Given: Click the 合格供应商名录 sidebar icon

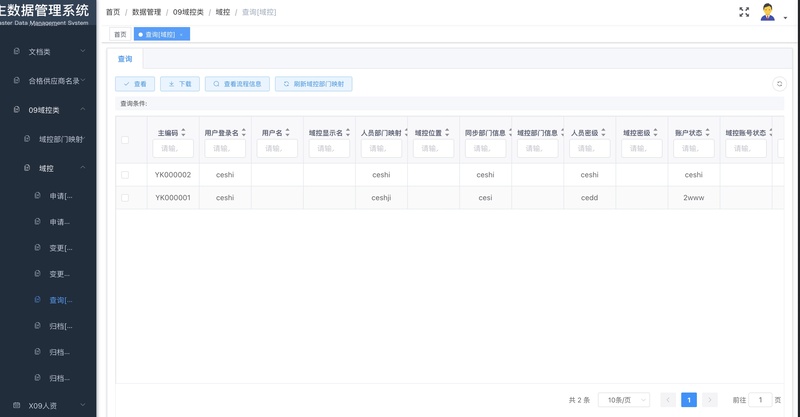Looking at the screenshot, I should tap(17, 81).
